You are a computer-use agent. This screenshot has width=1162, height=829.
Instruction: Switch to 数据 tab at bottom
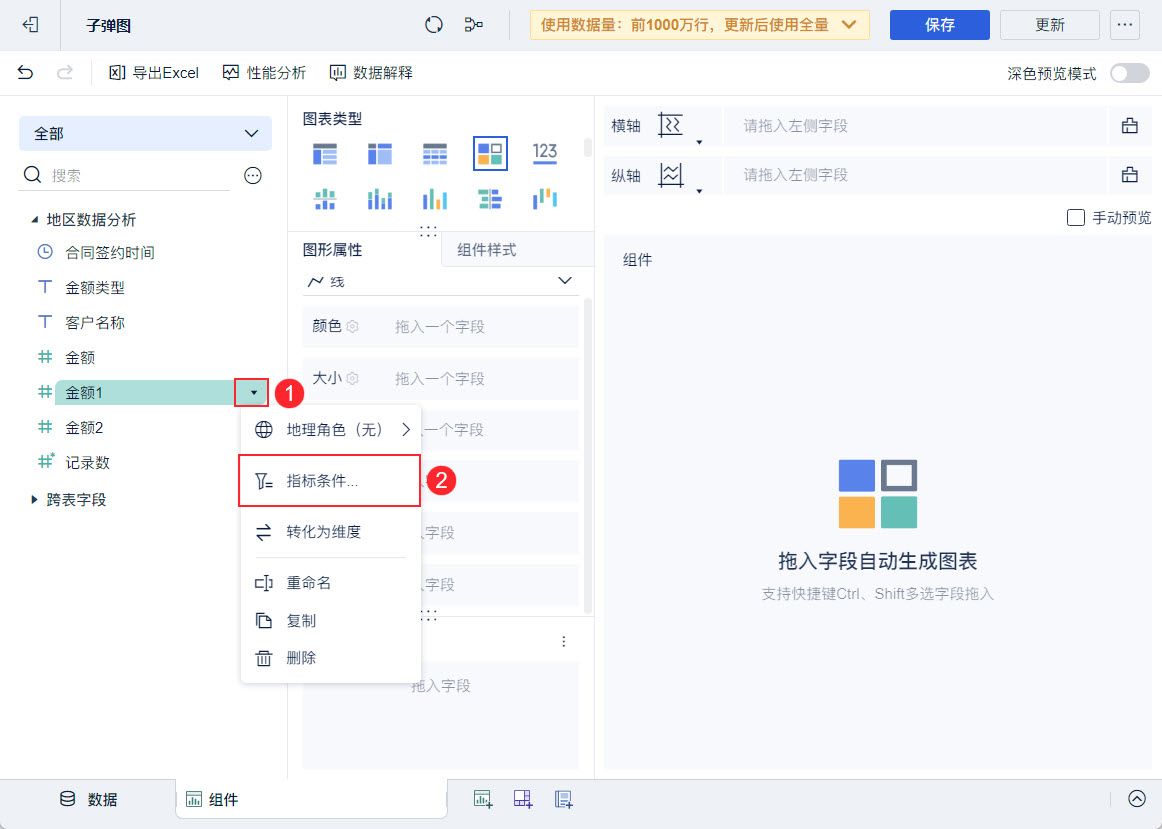click(88, 799)
